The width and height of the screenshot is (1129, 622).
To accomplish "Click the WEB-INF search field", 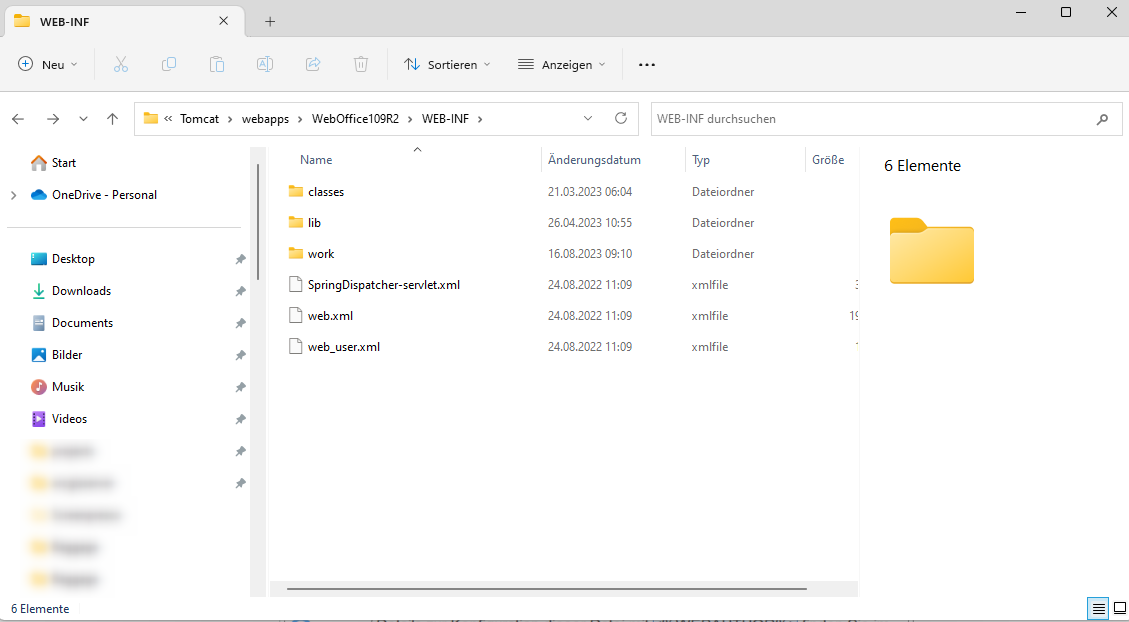I will 880,118.
